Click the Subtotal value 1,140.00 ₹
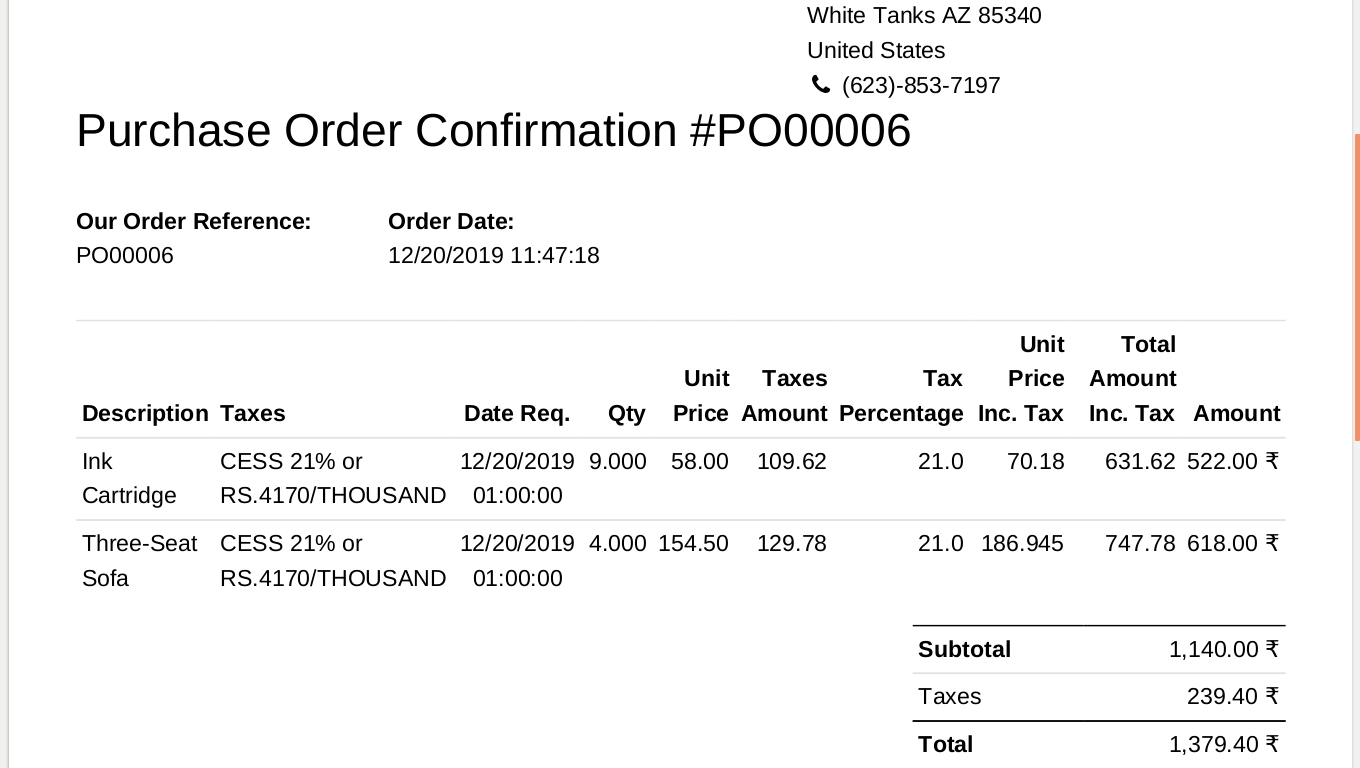Viewport: 1360px width, 768px height. click(1224, 649)
